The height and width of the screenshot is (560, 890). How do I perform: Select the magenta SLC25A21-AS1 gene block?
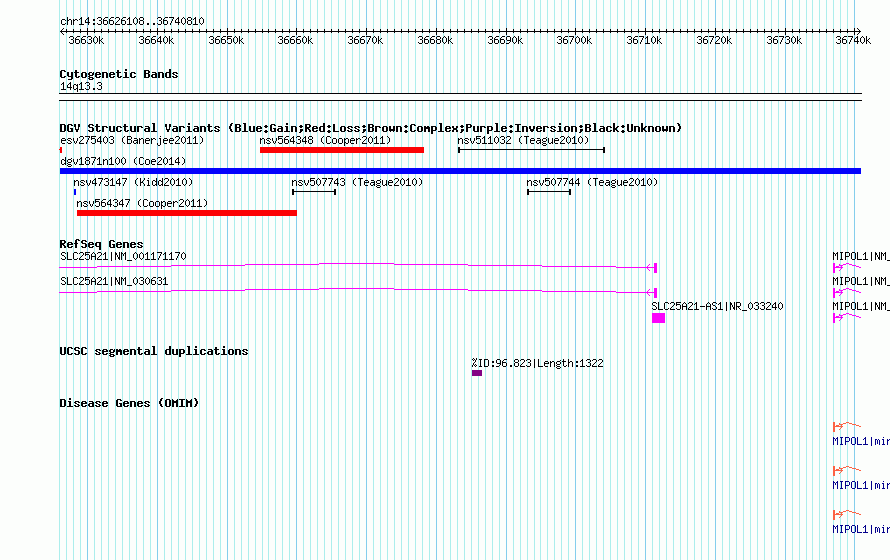[658, 318]
